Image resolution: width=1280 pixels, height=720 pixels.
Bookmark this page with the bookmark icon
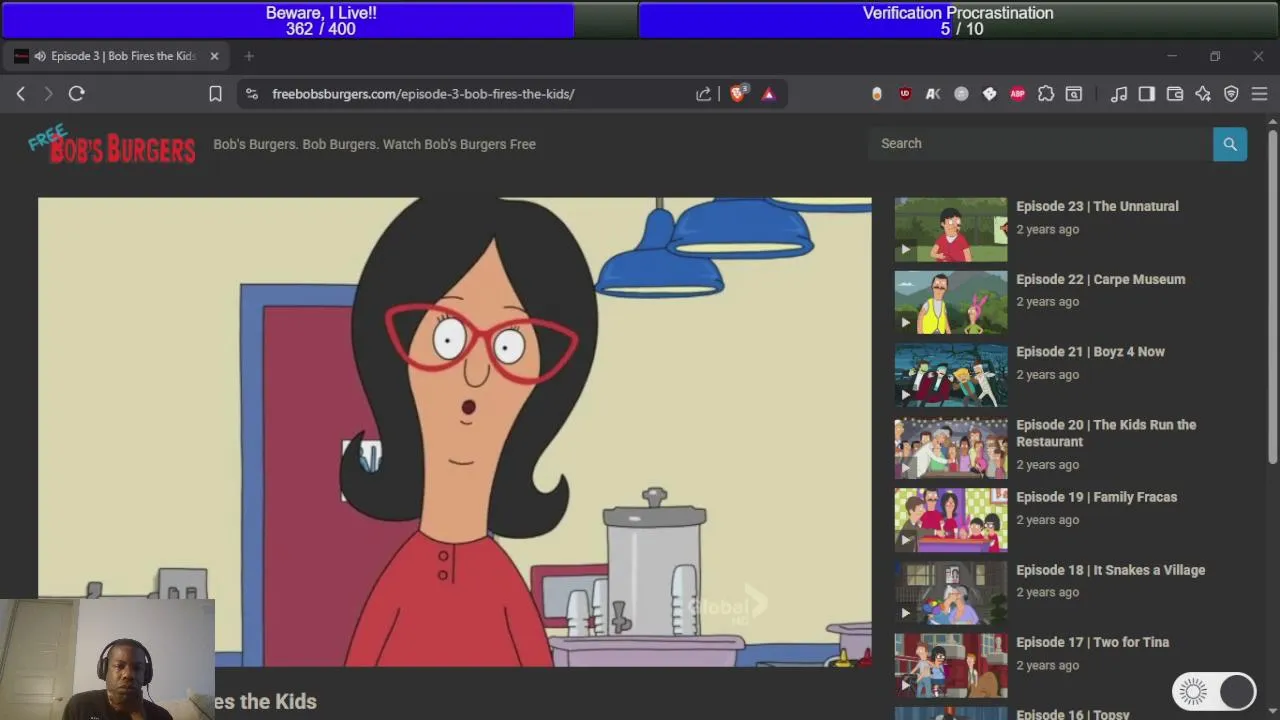tap(215, 94)
